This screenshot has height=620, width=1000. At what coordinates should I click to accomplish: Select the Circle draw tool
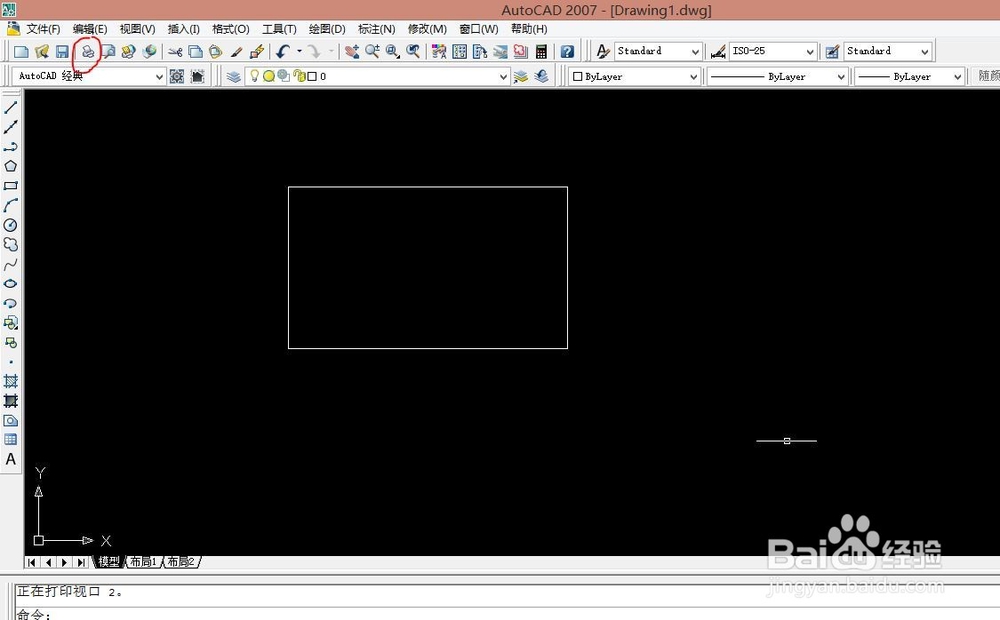click(10, 225)
